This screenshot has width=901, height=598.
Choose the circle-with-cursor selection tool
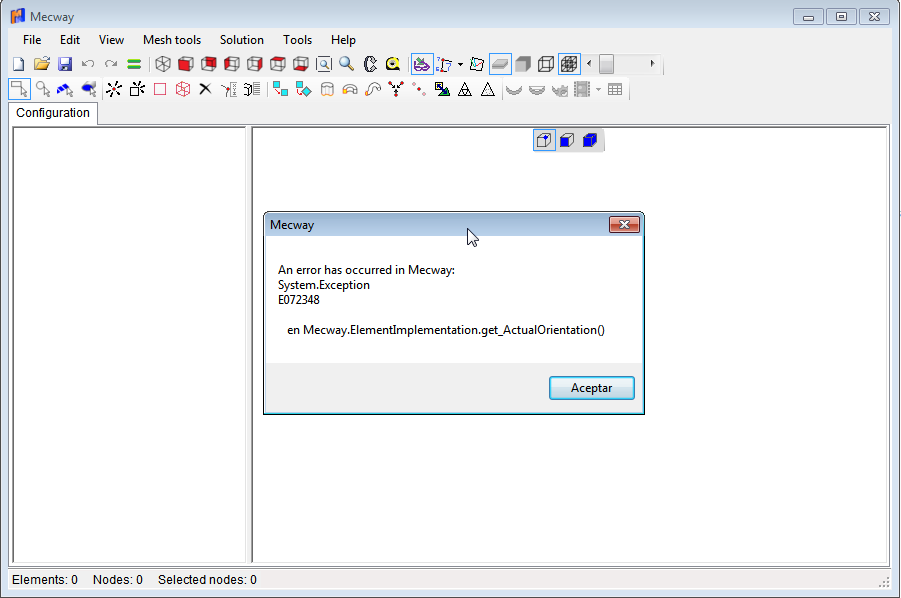(43, 90)
